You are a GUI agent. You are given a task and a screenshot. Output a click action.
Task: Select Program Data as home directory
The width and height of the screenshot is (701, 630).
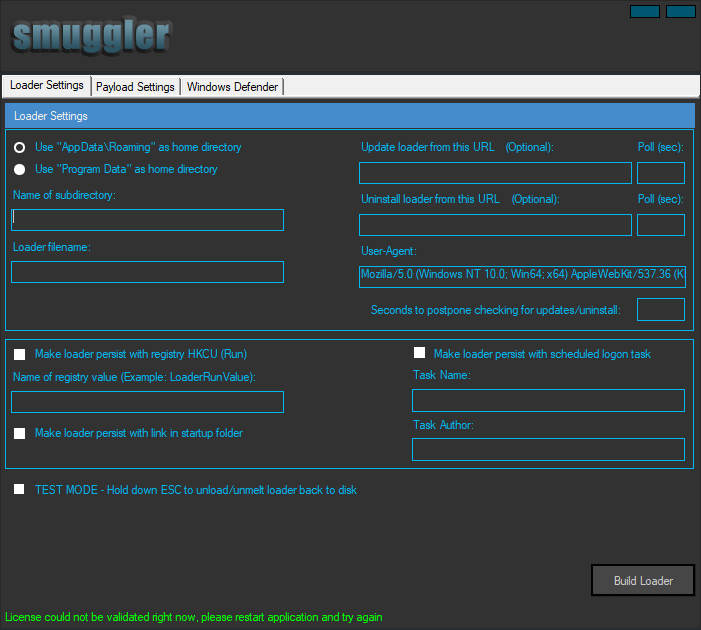coord(19,169)
